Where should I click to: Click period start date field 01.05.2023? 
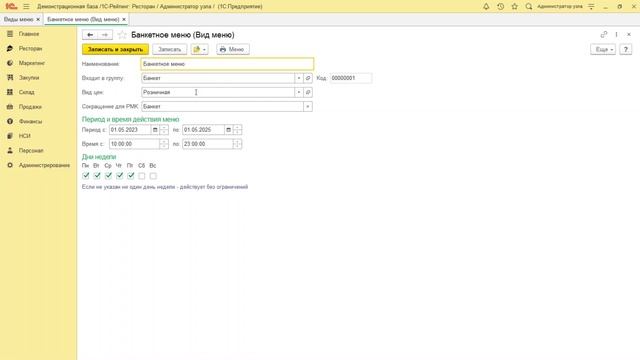[130, 130]
